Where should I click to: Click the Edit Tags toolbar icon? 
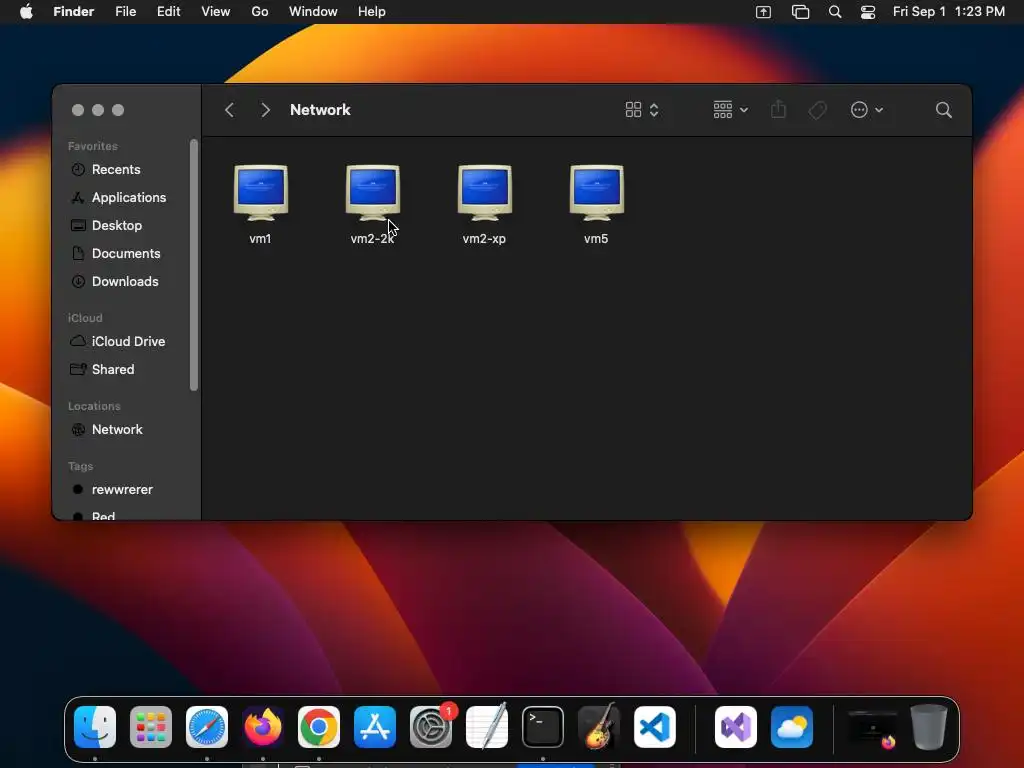(x=818, y=110)
